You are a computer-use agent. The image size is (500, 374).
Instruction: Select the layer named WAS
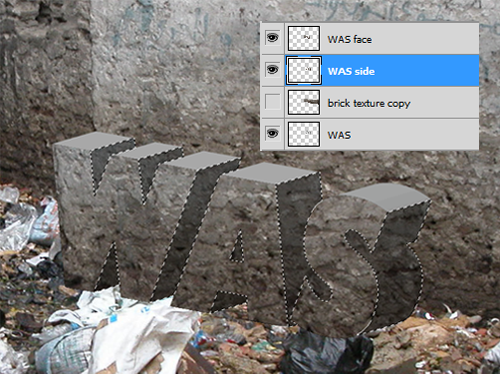[x=339, y=135]
